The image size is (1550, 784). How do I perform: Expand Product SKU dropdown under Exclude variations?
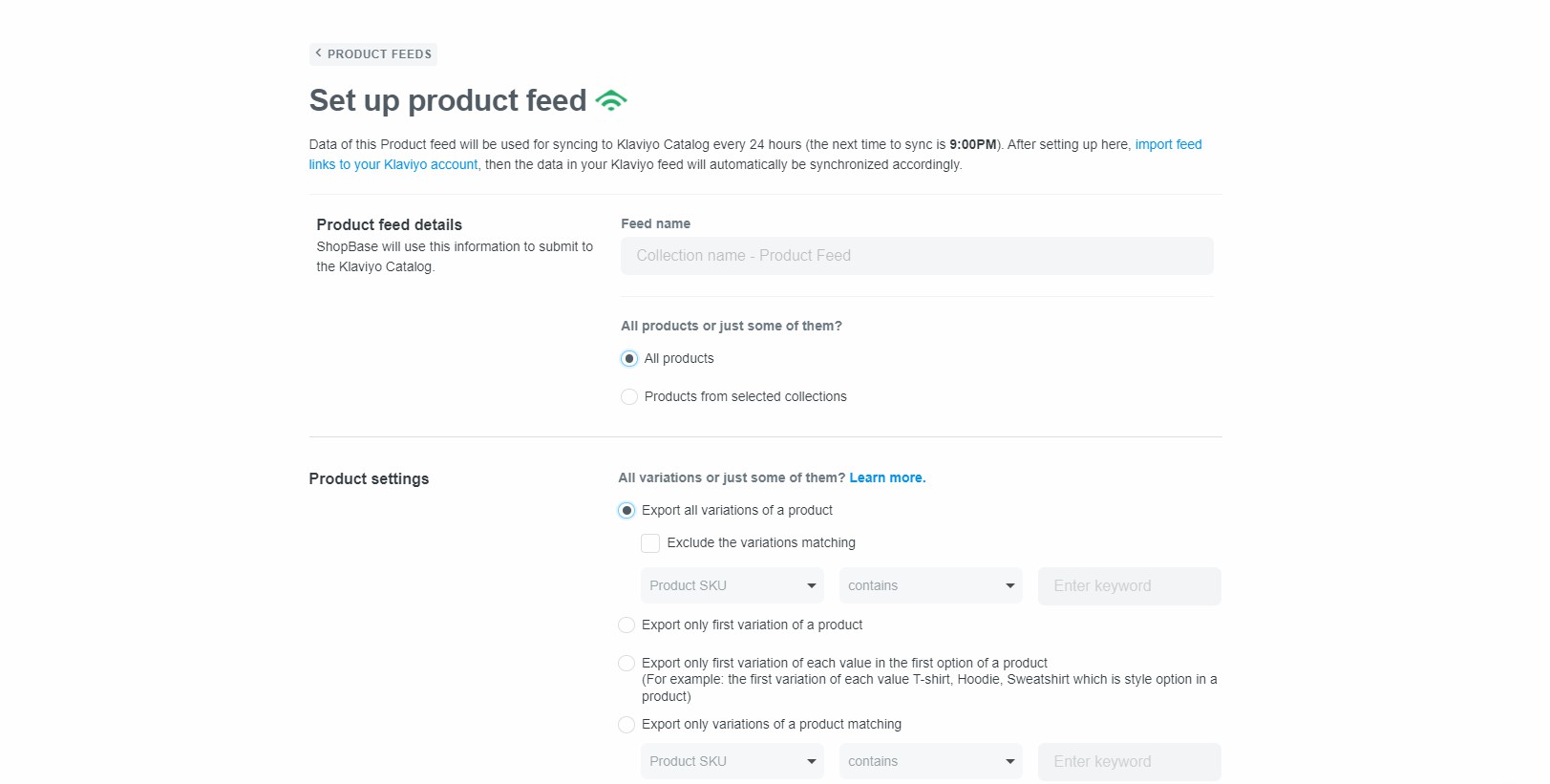[732, 586]
